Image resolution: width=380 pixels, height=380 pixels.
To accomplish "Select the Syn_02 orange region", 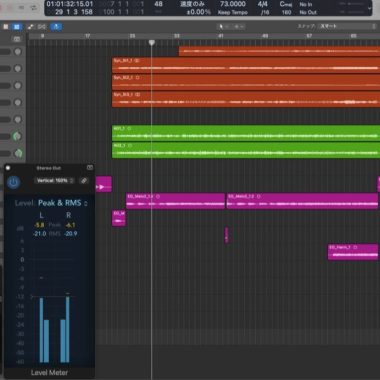I will pos(246,82).
